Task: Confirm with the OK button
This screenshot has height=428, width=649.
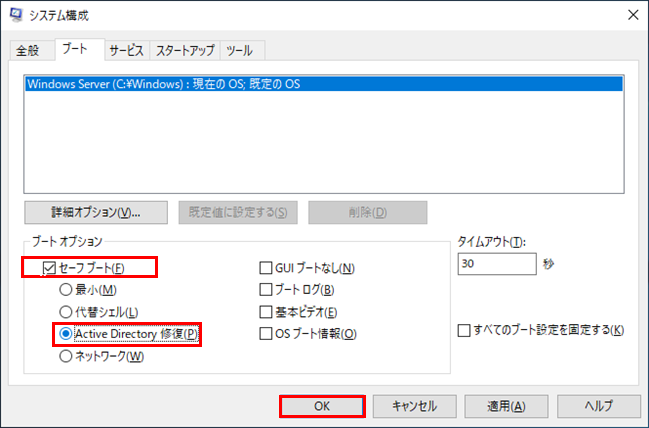Action: pyautogui.click(x=322, y=406)
